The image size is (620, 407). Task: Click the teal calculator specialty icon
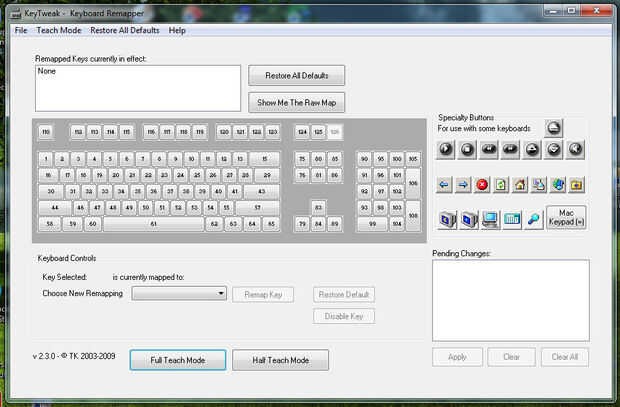point(512,219)
